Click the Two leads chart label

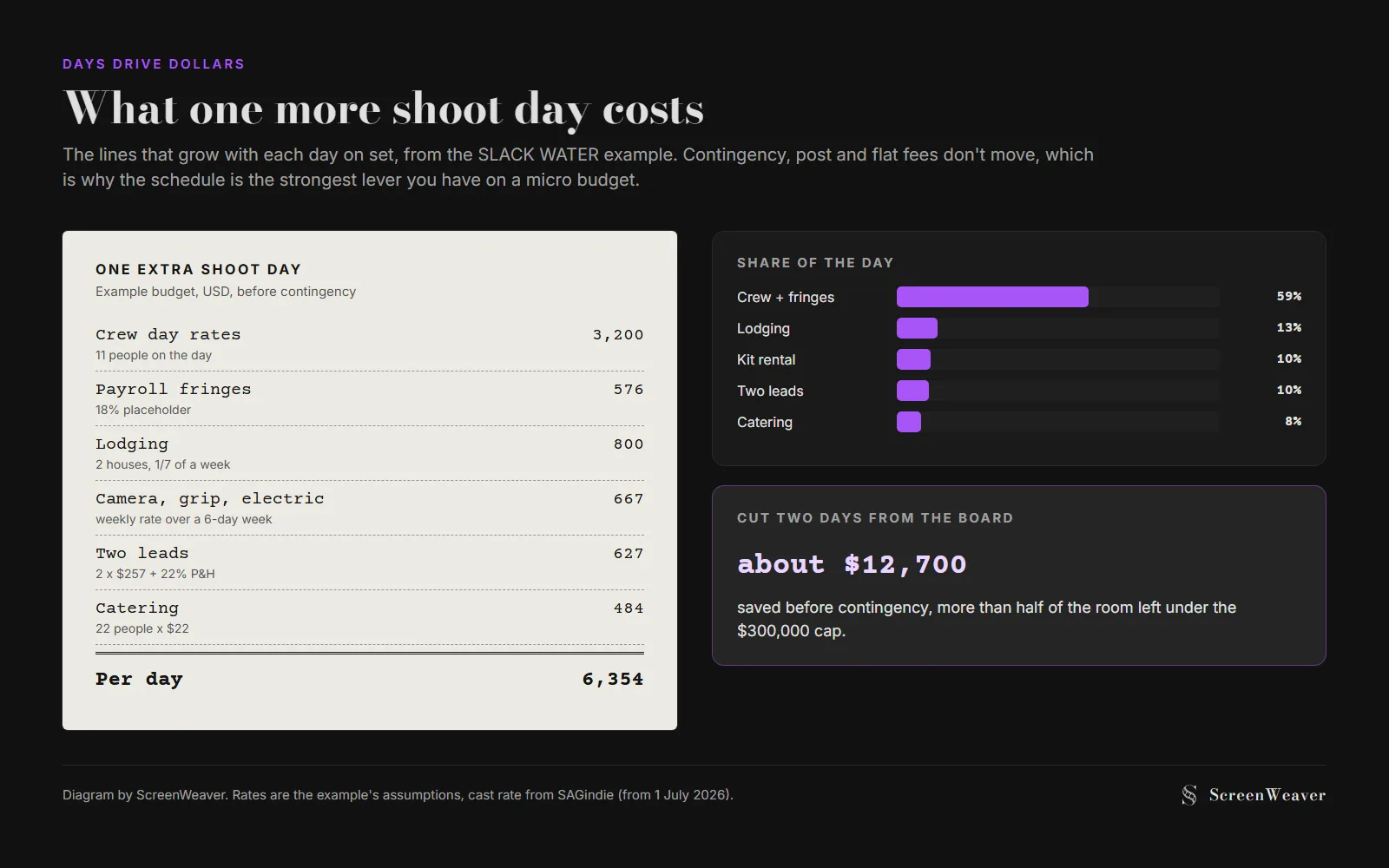pyautogui.click(x=770, y=391)
